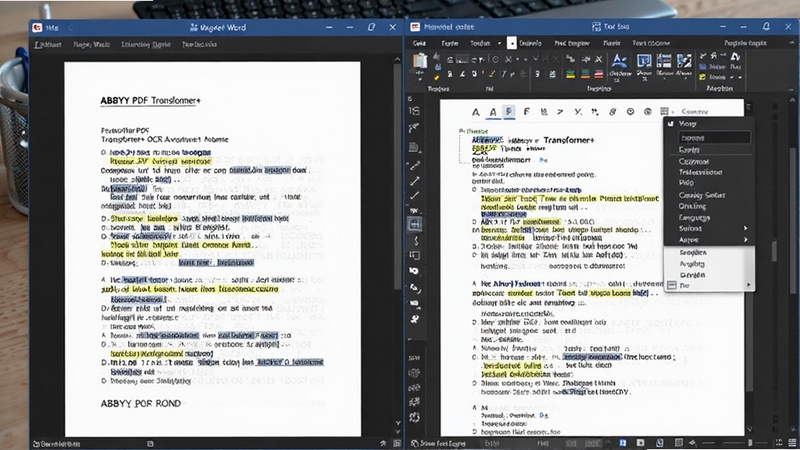Open the rightmost menu item in the left Word window
800x450 pixels.
[199, 44]
